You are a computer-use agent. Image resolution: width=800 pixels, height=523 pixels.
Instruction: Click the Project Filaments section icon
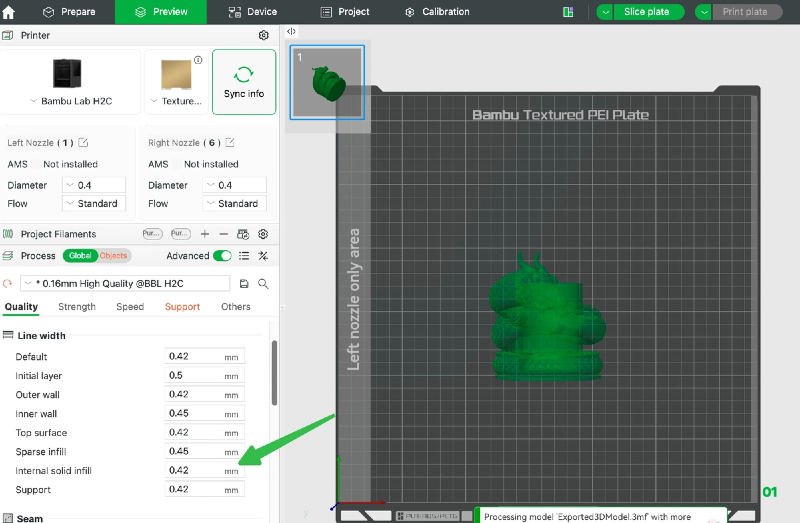8,234
